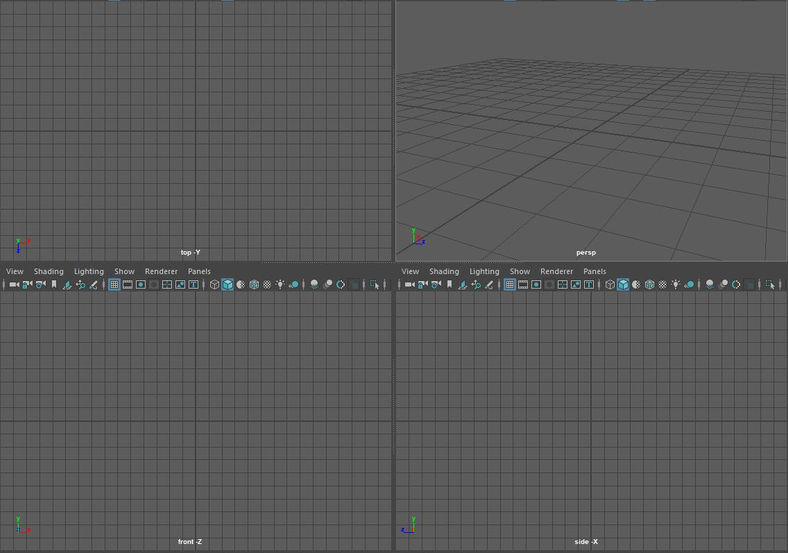Viewport: 788px width, 553px height.
Task: Click Shadows icon in side panel toolbar
Action: click(x=689, y=285)
